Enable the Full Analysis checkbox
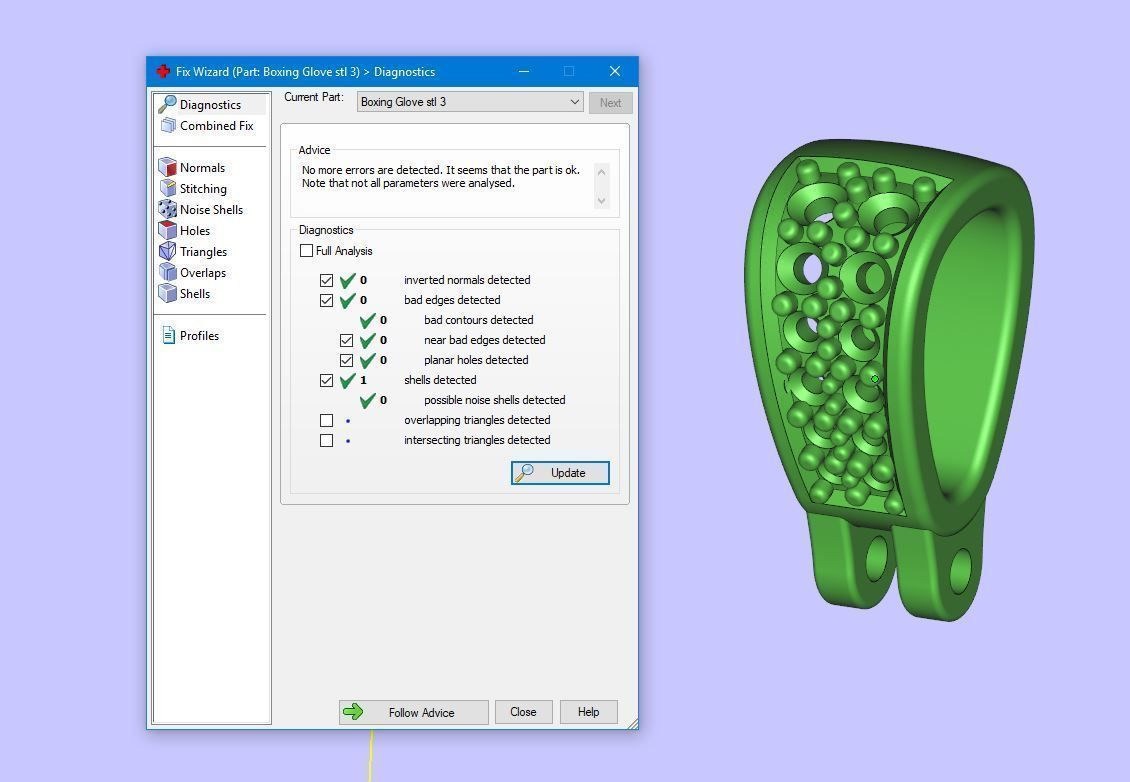The width and height of the screenshot is (1130, 782). pos(306,251)
